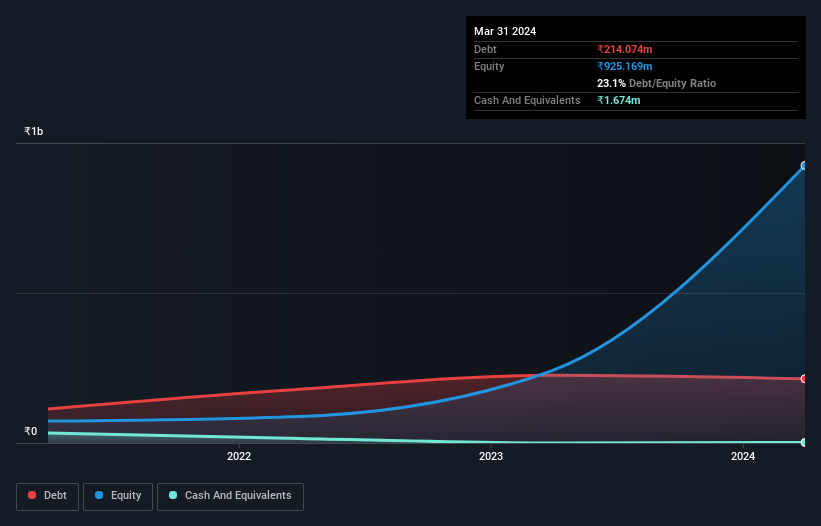Click the ₹214.074m debt value

coord(625,49)
